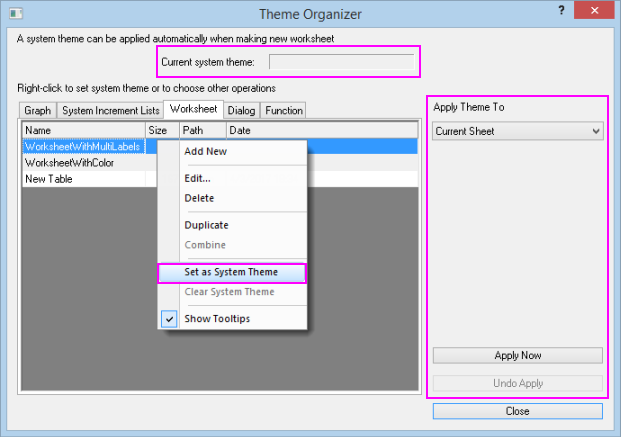The image size is (621, 437).
Task: Select Set as System Theme
Action: pyautogui.click(x=231, y=272)
